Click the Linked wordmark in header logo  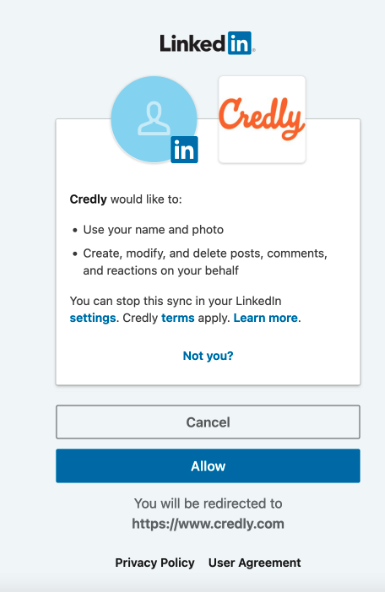[192, 43]
